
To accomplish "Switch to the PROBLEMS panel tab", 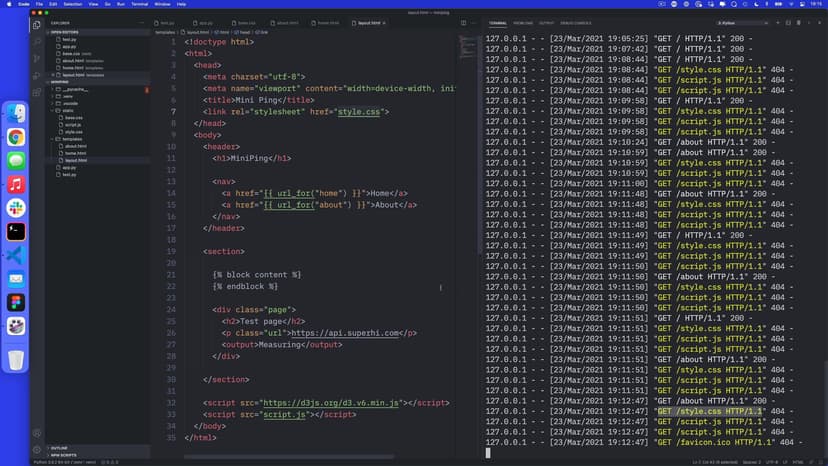I will click(523, 21).
